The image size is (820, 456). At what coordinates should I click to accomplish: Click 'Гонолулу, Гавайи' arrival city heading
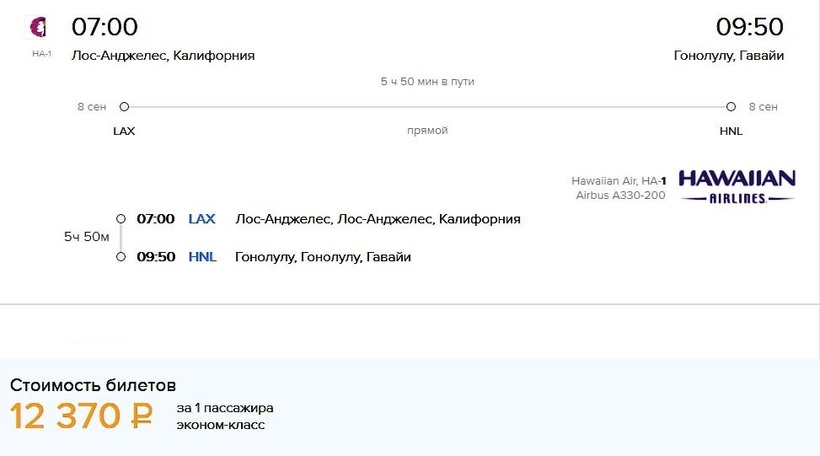(x=728, y=55)
